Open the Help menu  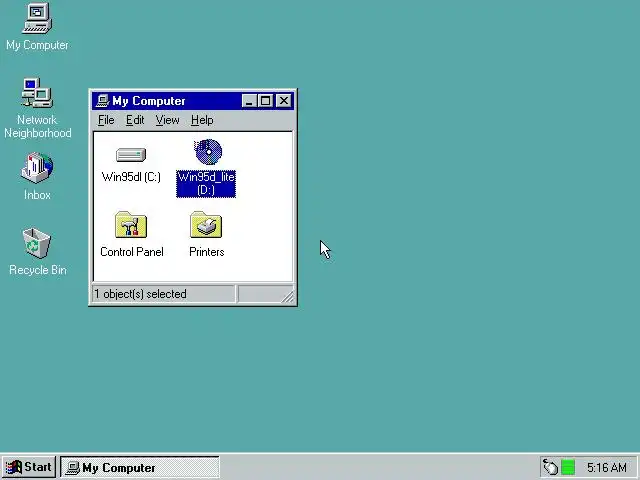(202, 120)
